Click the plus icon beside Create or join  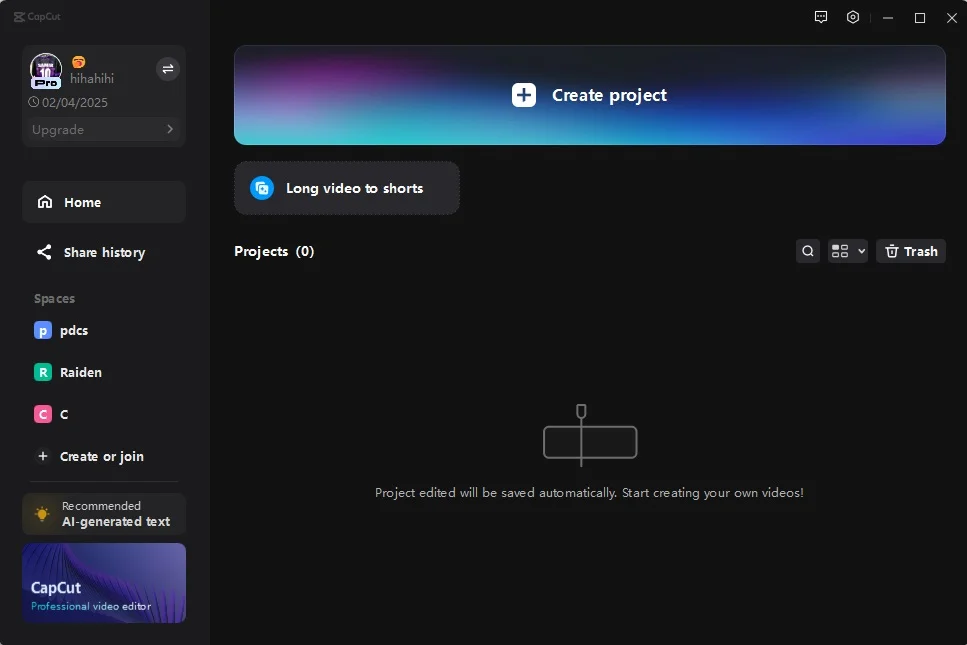tap(43, 456)
